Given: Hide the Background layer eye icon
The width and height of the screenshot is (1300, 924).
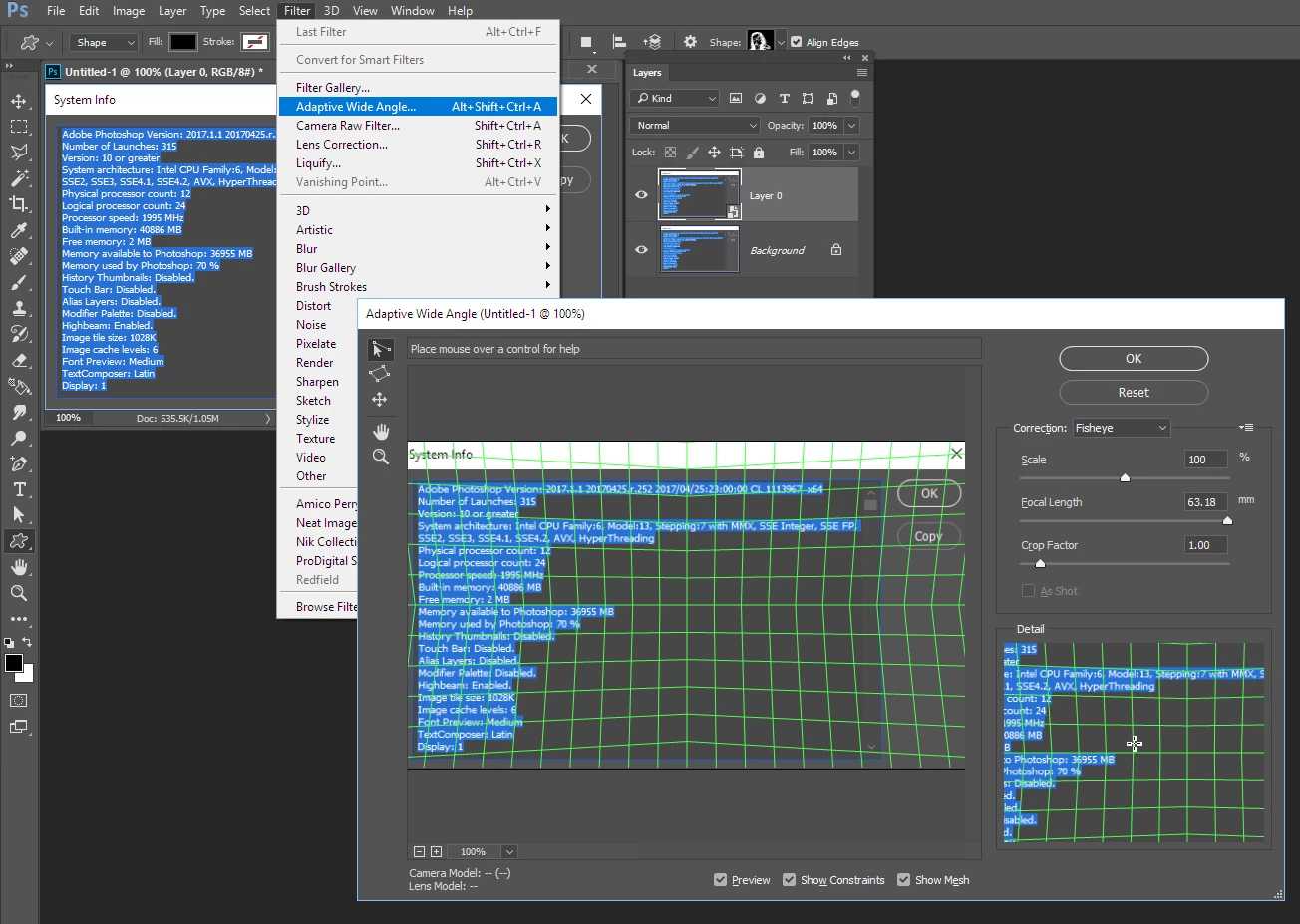Looking at the screenshot, I should [x=641, y=250].
